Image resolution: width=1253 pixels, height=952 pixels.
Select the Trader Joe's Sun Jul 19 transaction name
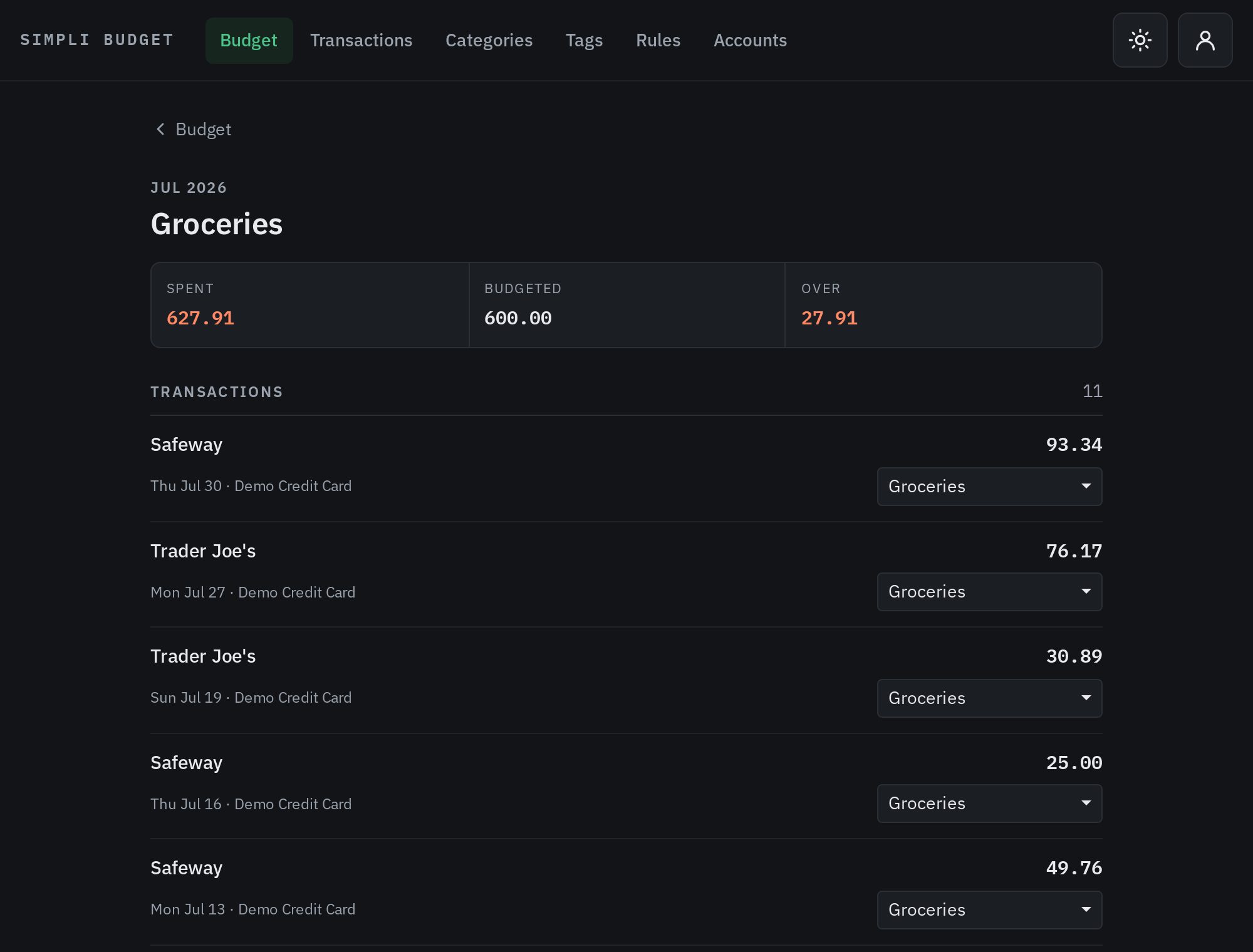[203, 656]
